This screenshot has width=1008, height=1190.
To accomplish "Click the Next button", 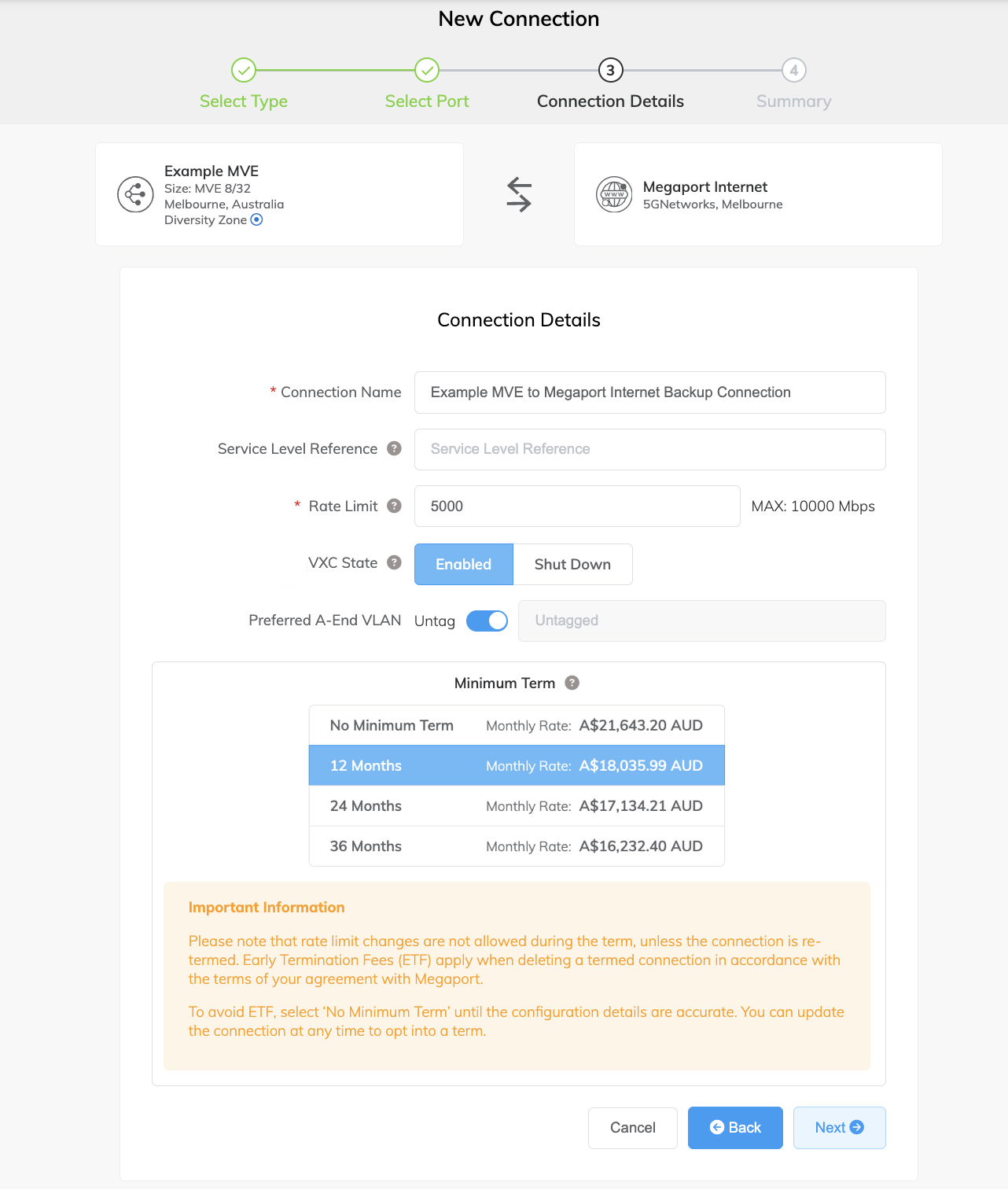I will (839, 1128).
